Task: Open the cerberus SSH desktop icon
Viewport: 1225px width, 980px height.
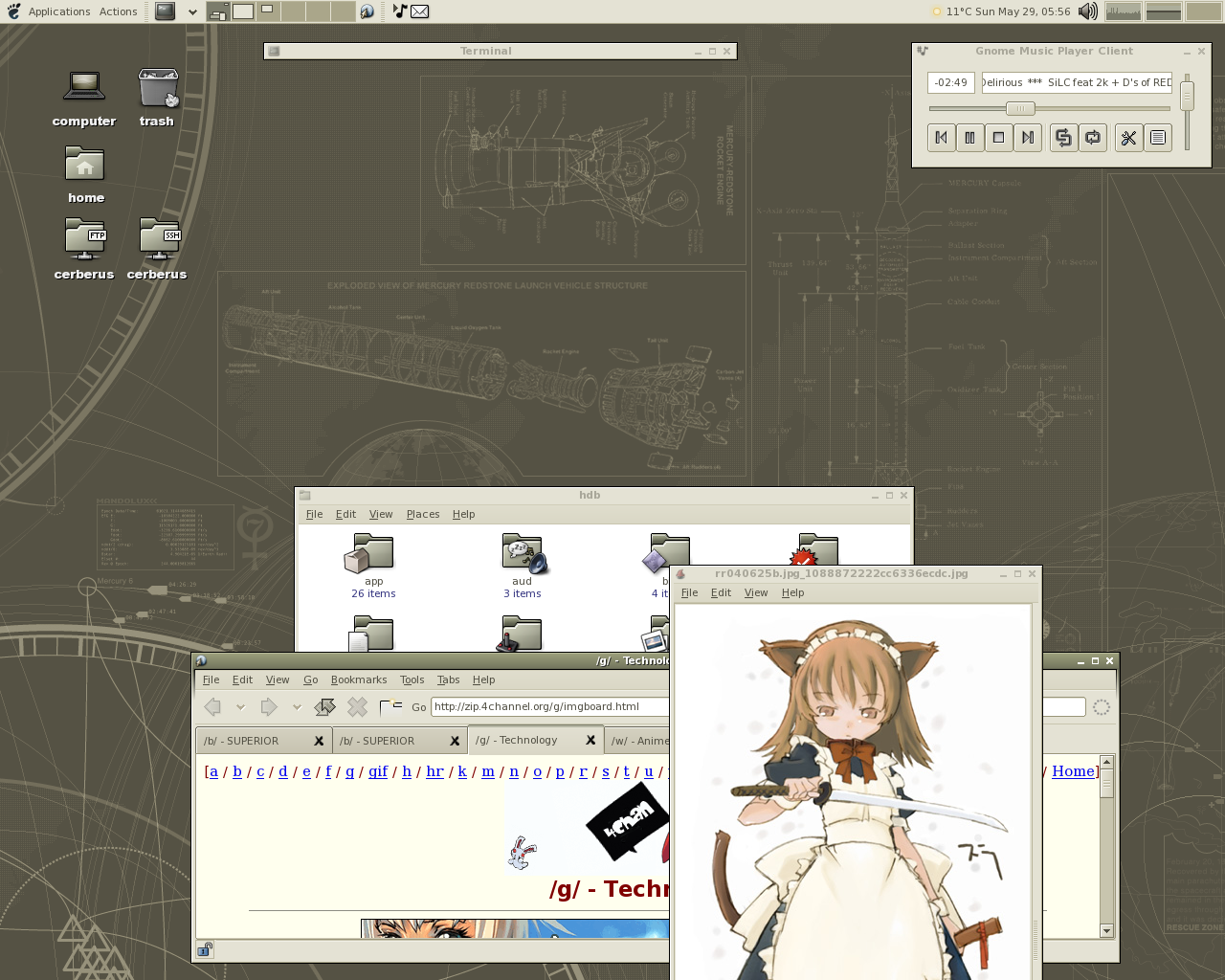Action: coord(157,249)
